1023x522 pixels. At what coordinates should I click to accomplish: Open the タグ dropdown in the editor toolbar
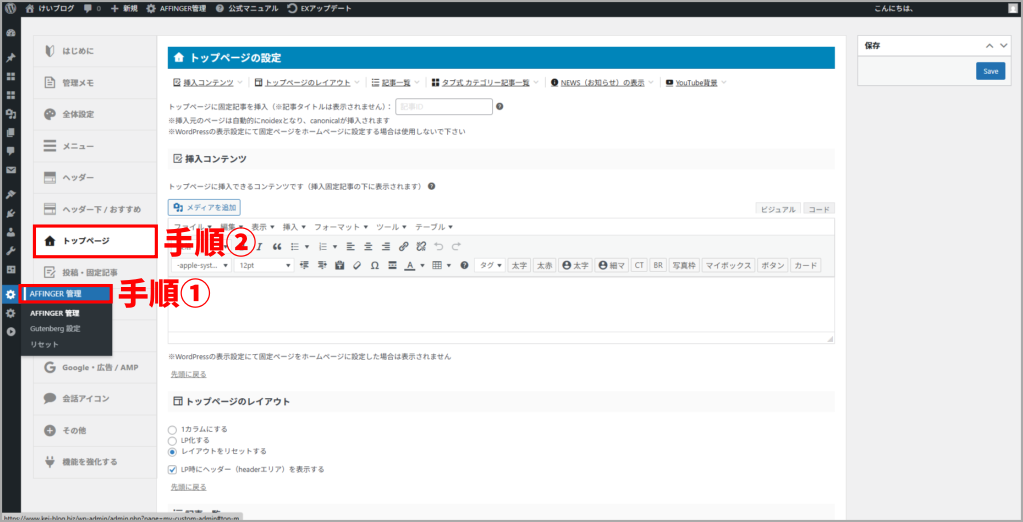[490, 265]
